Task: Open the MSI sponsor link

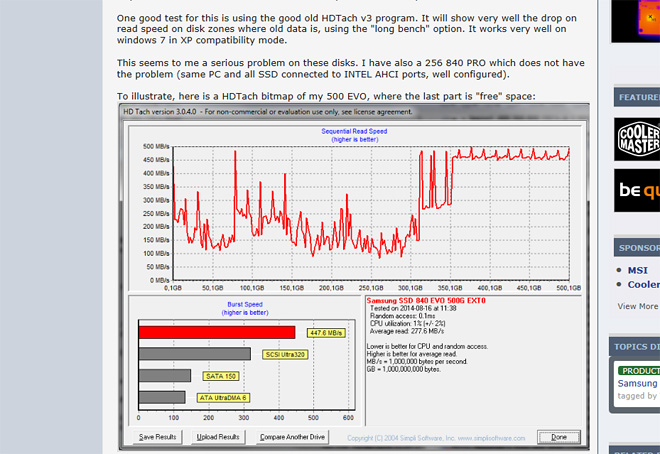Action: pyautogui.click(x=637, y=270)
